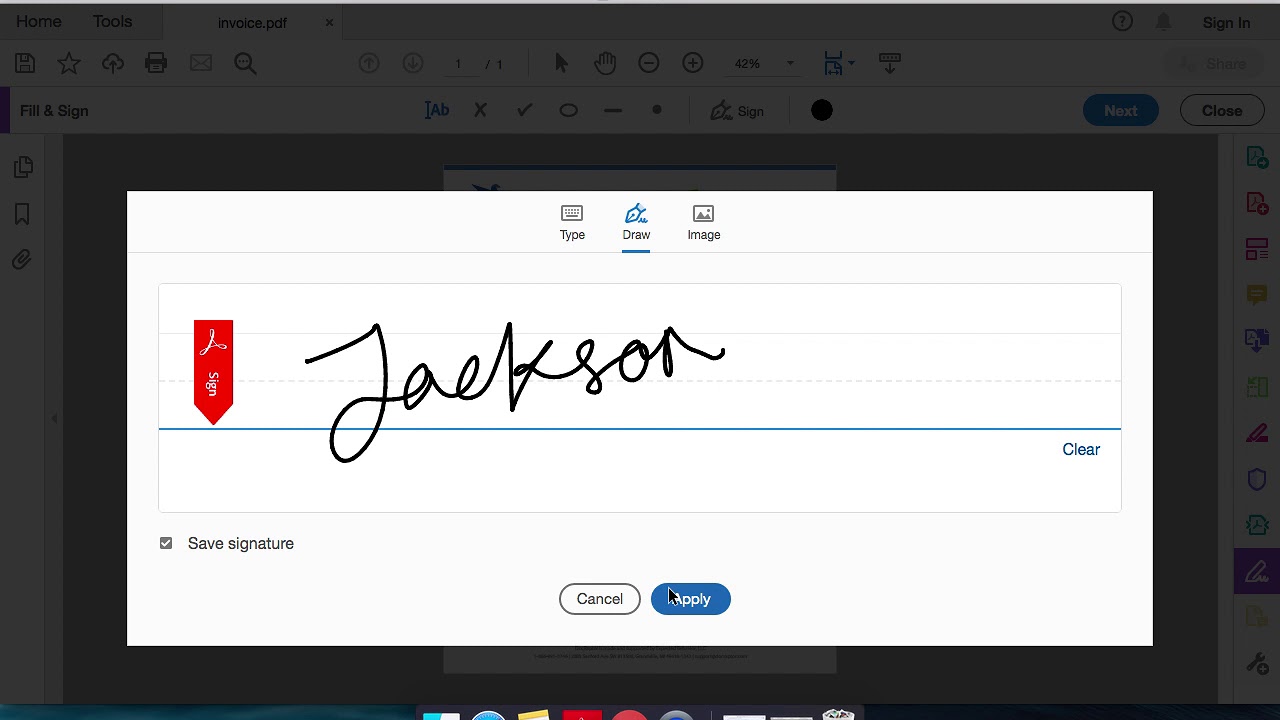Select the dot tool
This screenshot has height=720, width=1280.
657,110
